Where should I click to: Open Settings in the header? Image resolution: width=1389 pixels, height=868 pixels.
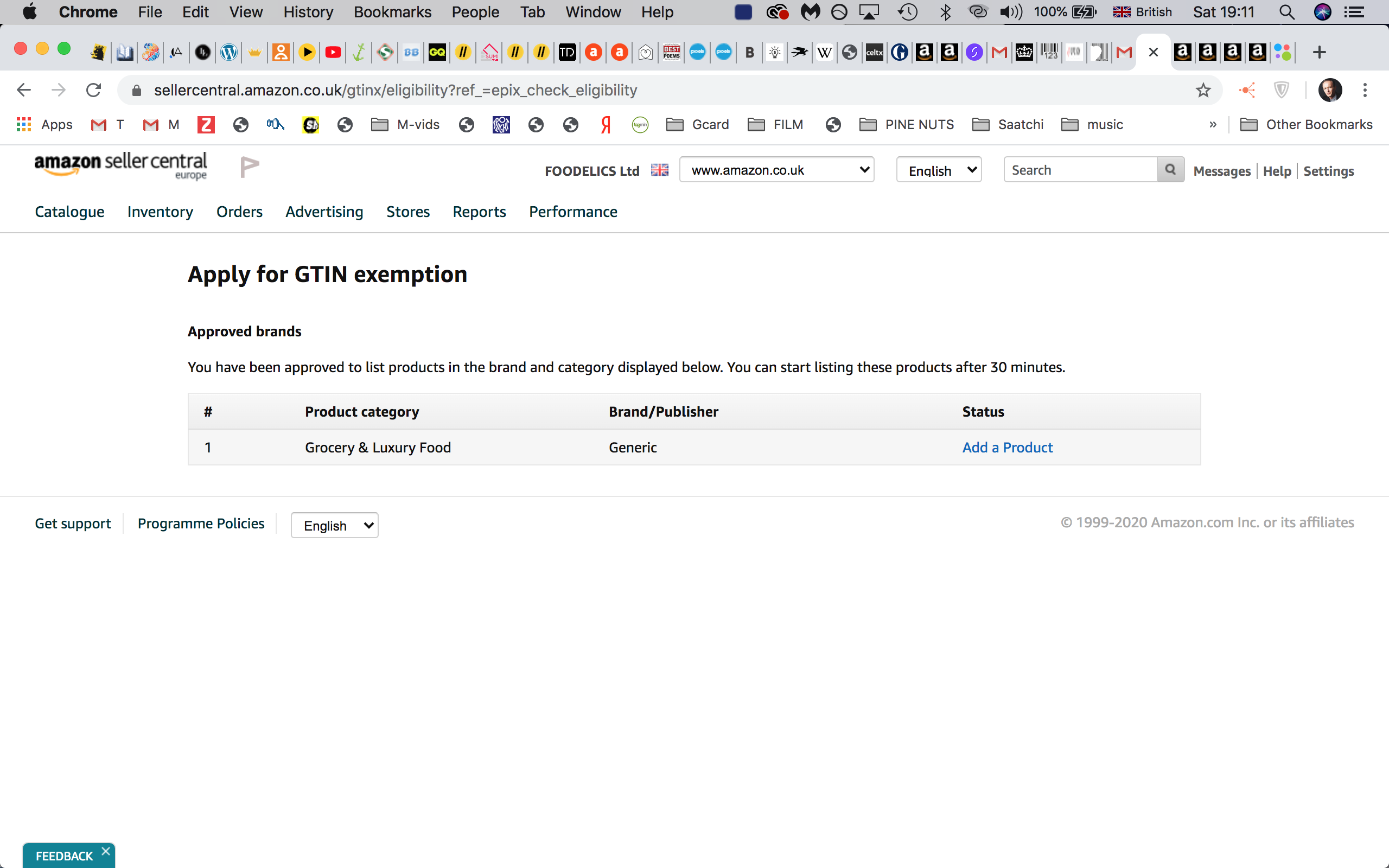click(x=1329, y=171)
